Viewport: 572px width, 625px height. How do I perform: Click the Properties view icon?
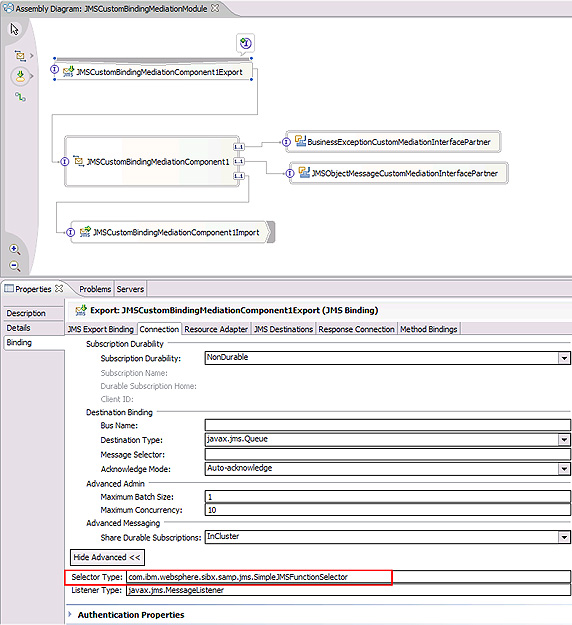[9, 289]
